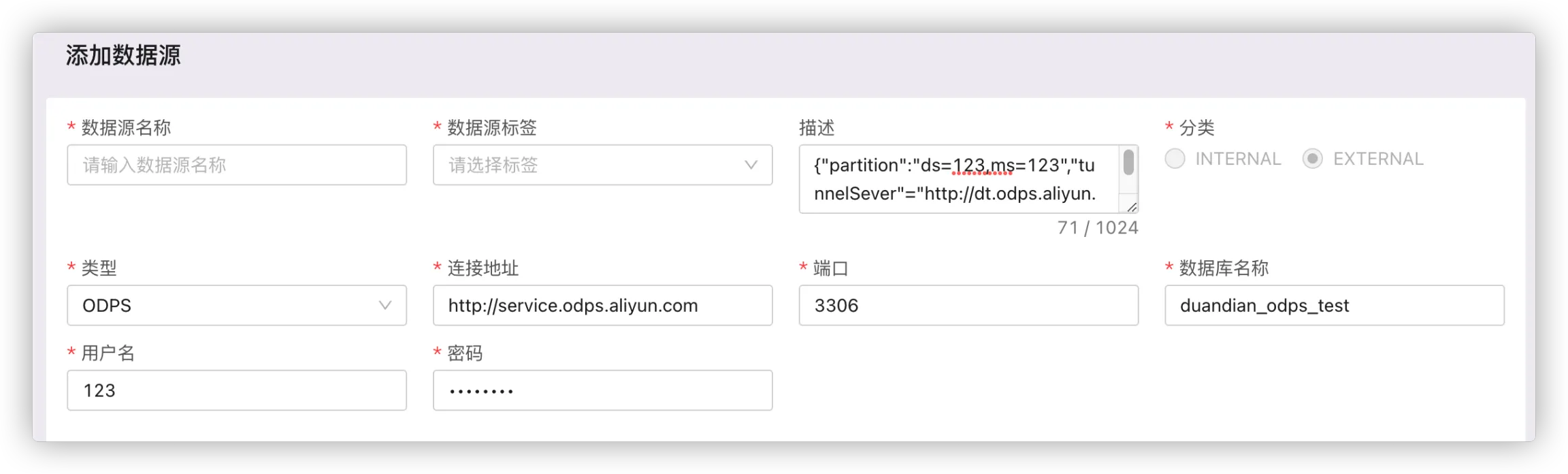Click the 连接地址 field with service.odps.aliyun.com
This screenshot has height=474, width=1568.
pos(602,305)
